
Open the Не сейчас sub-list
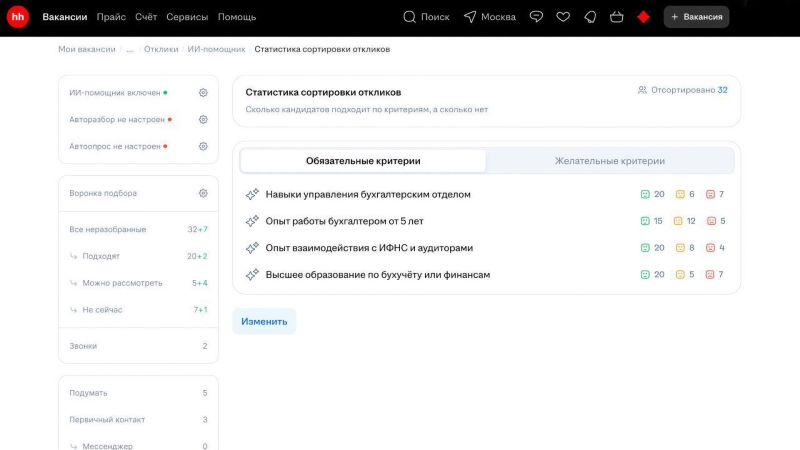tap(138, 310)
